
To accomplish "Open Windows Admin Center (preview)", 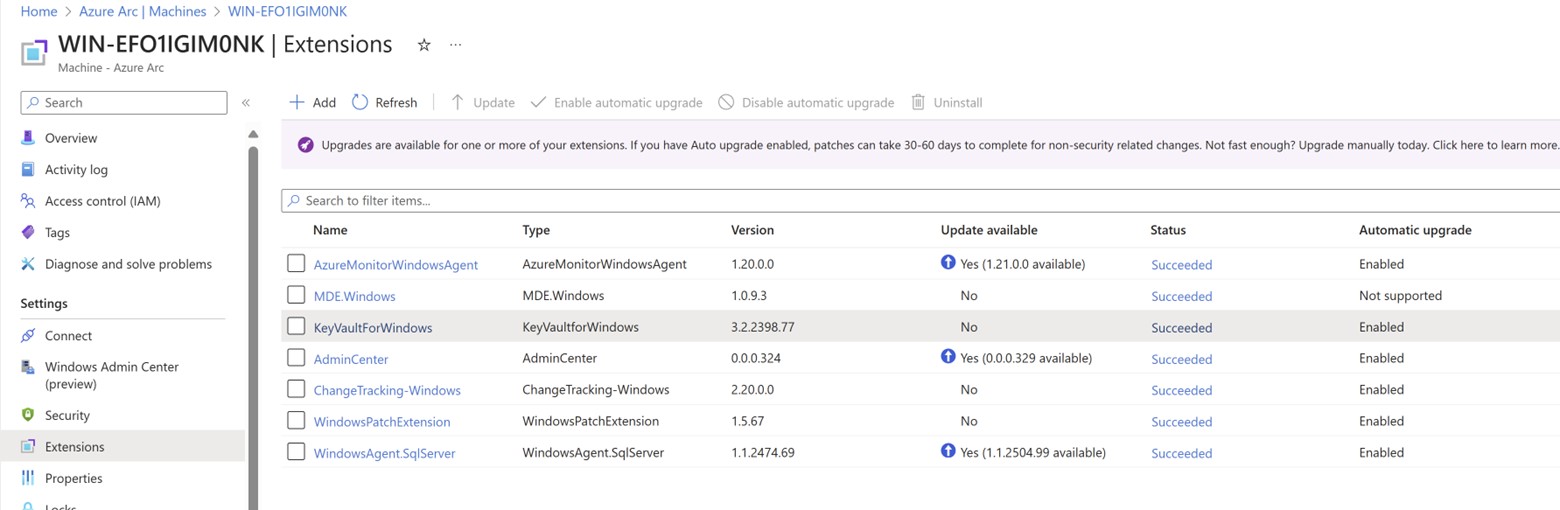I will 111,375.
